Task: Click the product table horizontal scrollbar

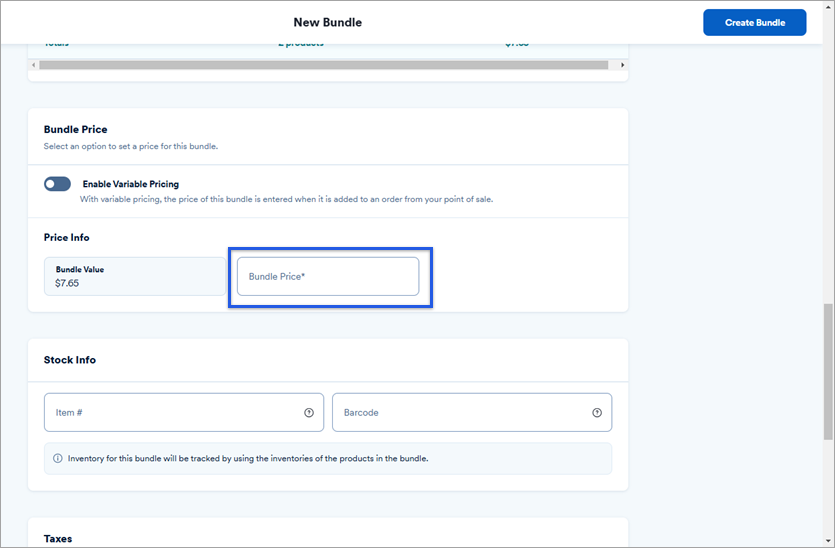Action: coord(324,65)
